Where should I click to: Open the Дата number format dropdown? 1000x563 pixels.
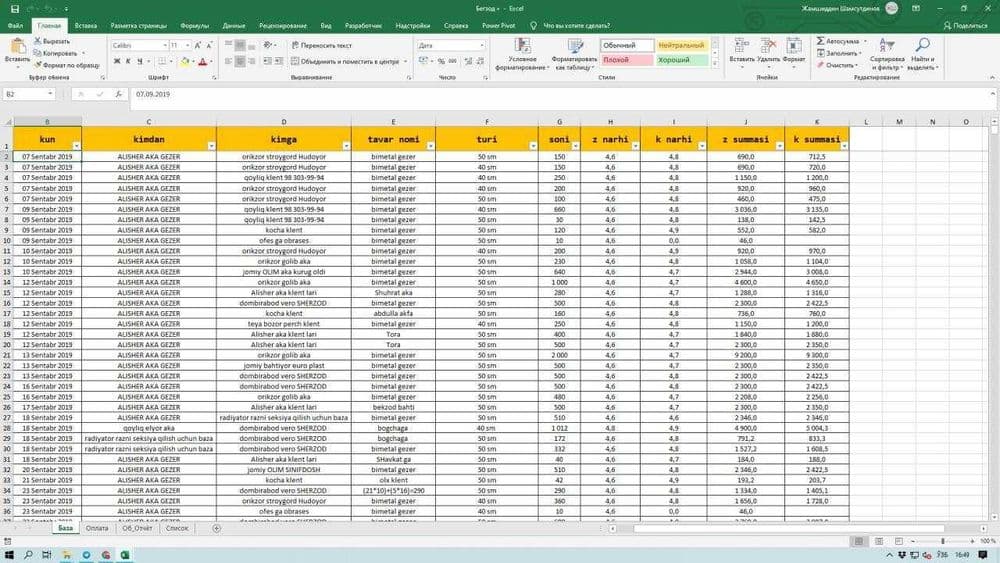(482, 45)
